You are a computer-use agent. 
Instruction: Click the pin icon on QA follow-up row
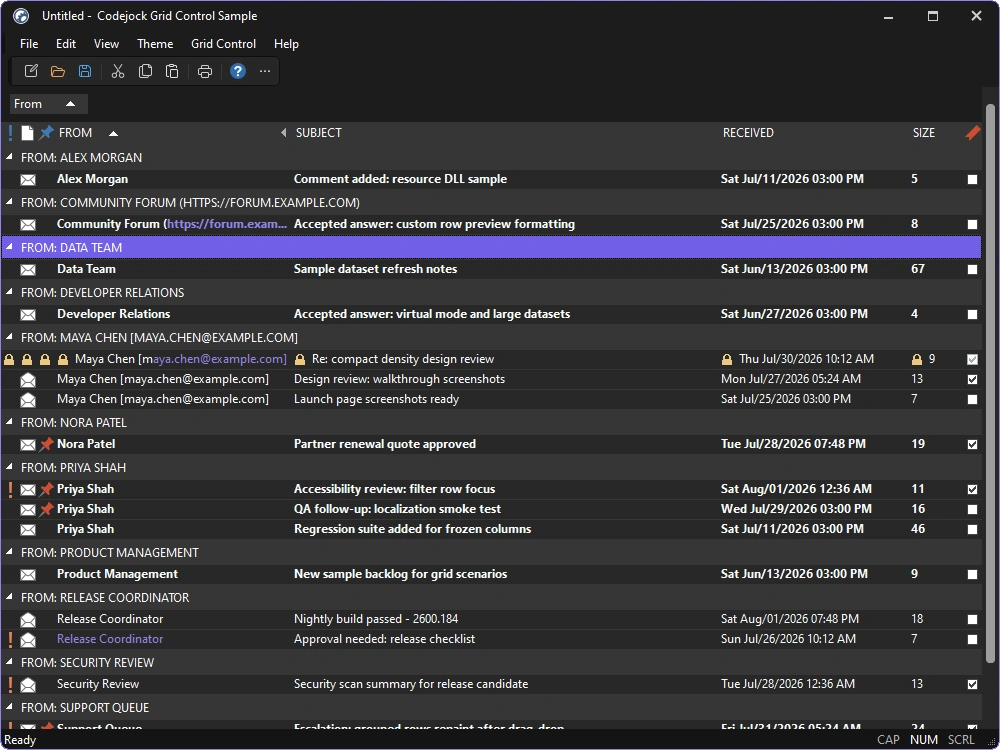[x=46, y=509]
